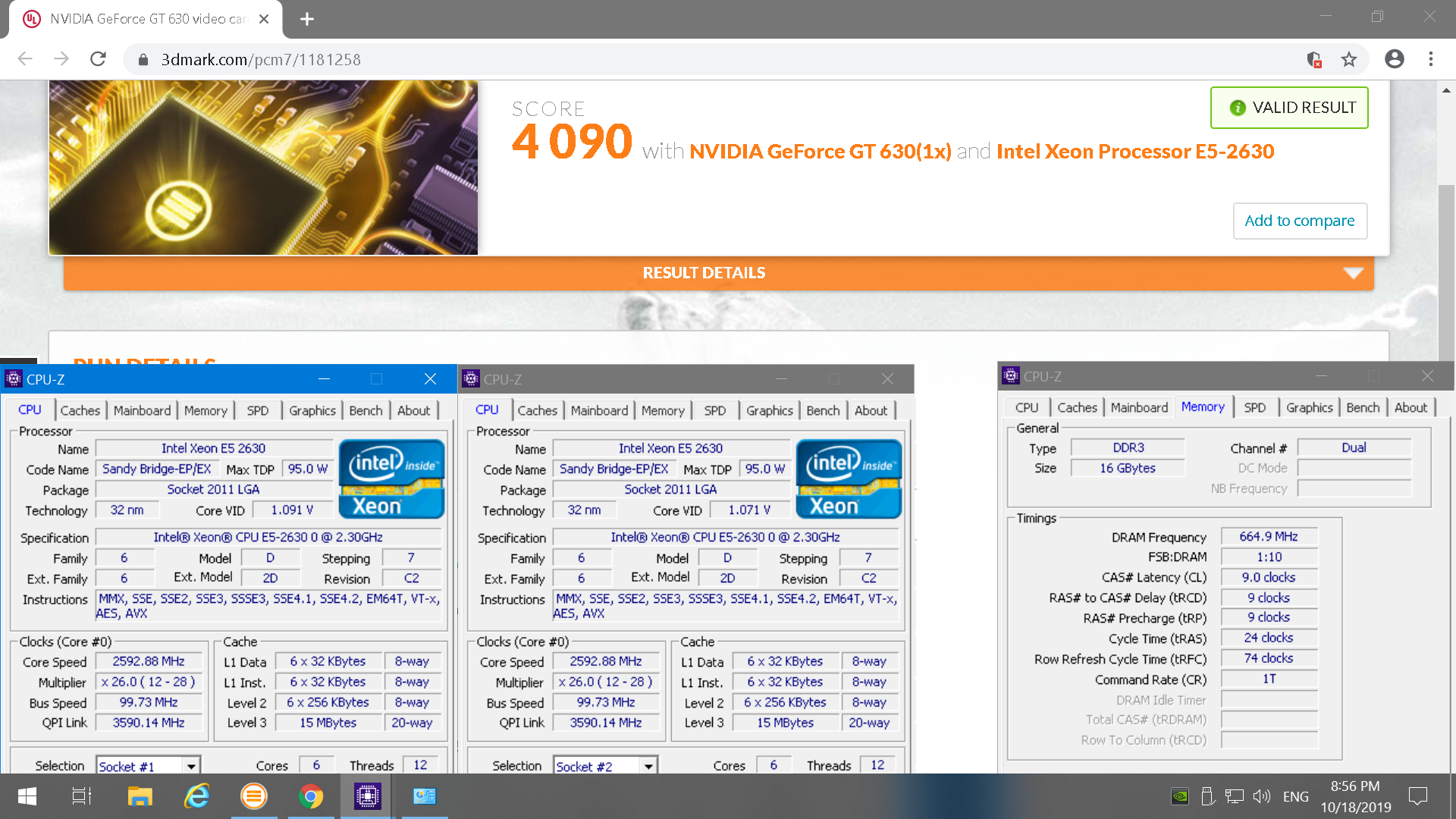The image size is (1456, 819).
Task: Open Graphics tab in left CPU-Z window
Action: (312, 410)
